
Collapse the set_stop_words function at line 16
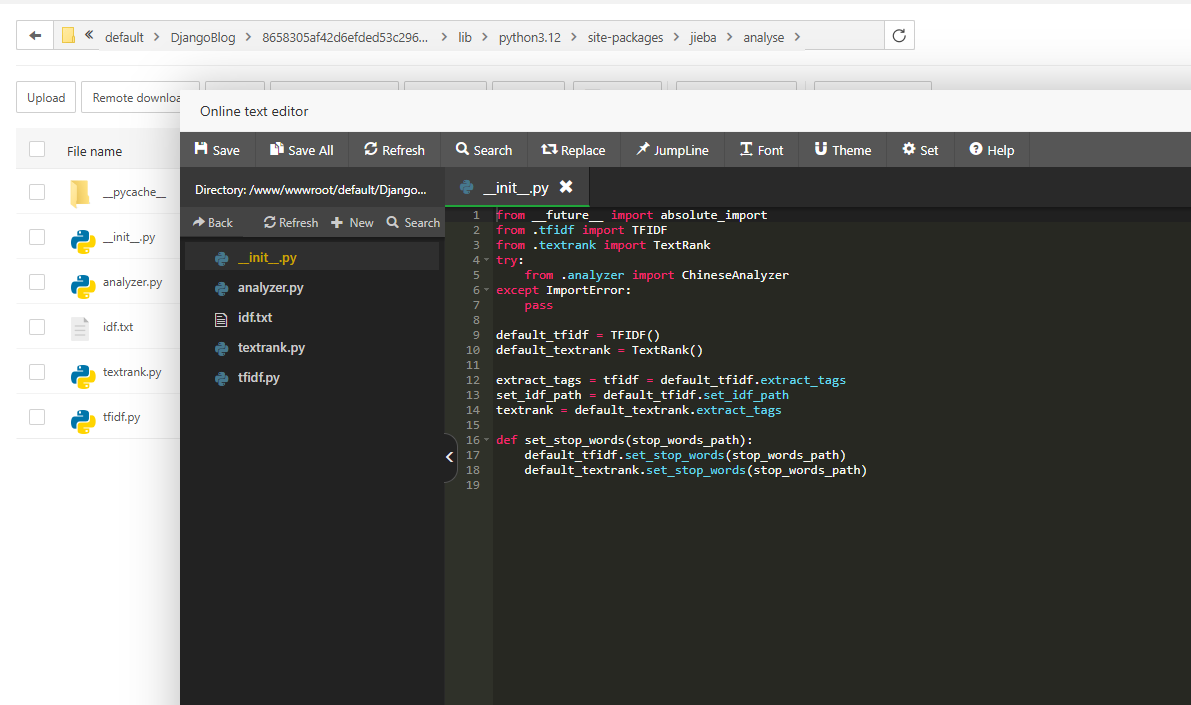(x=487, y=440)
